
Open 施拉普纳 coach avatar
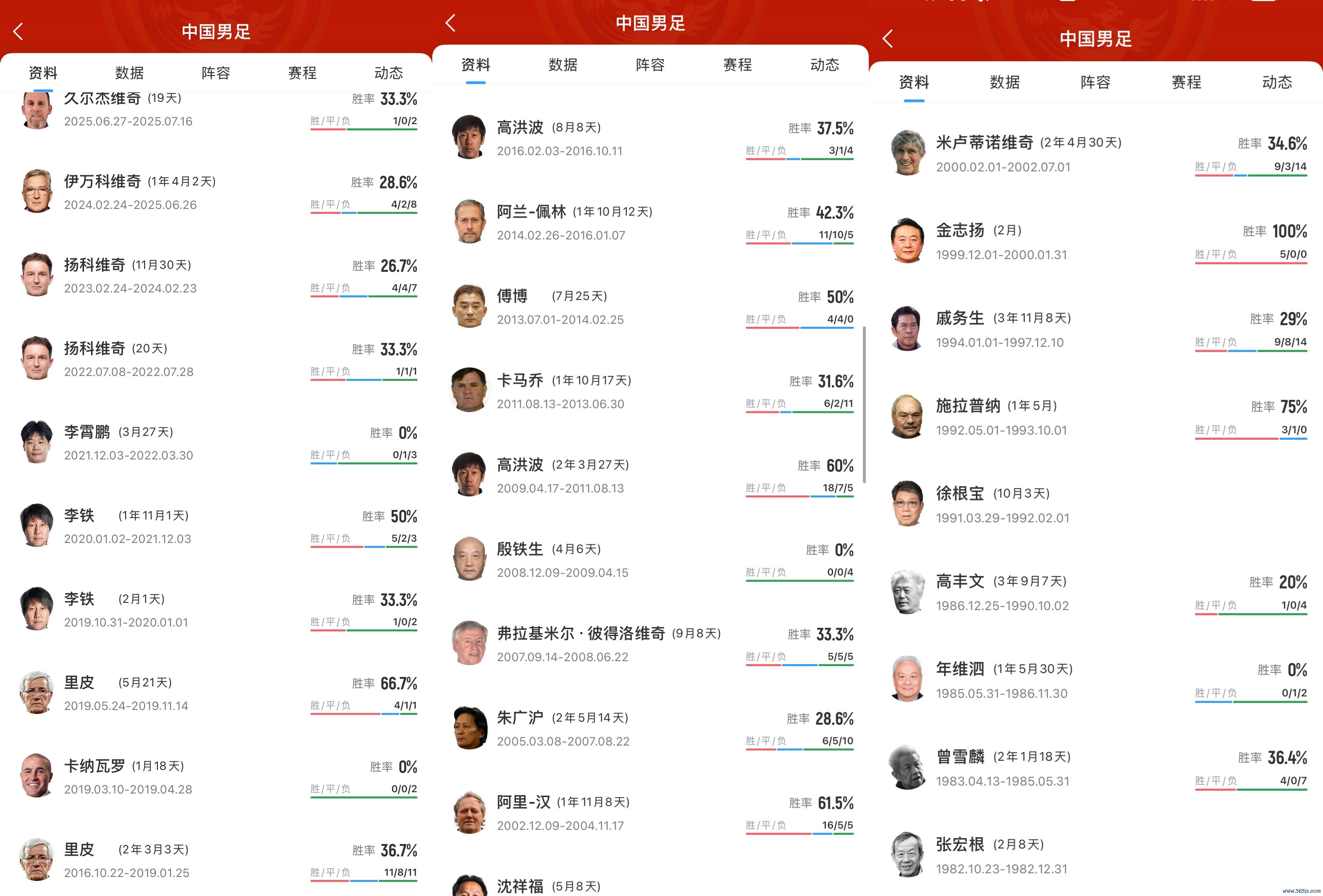pos(907,416)
